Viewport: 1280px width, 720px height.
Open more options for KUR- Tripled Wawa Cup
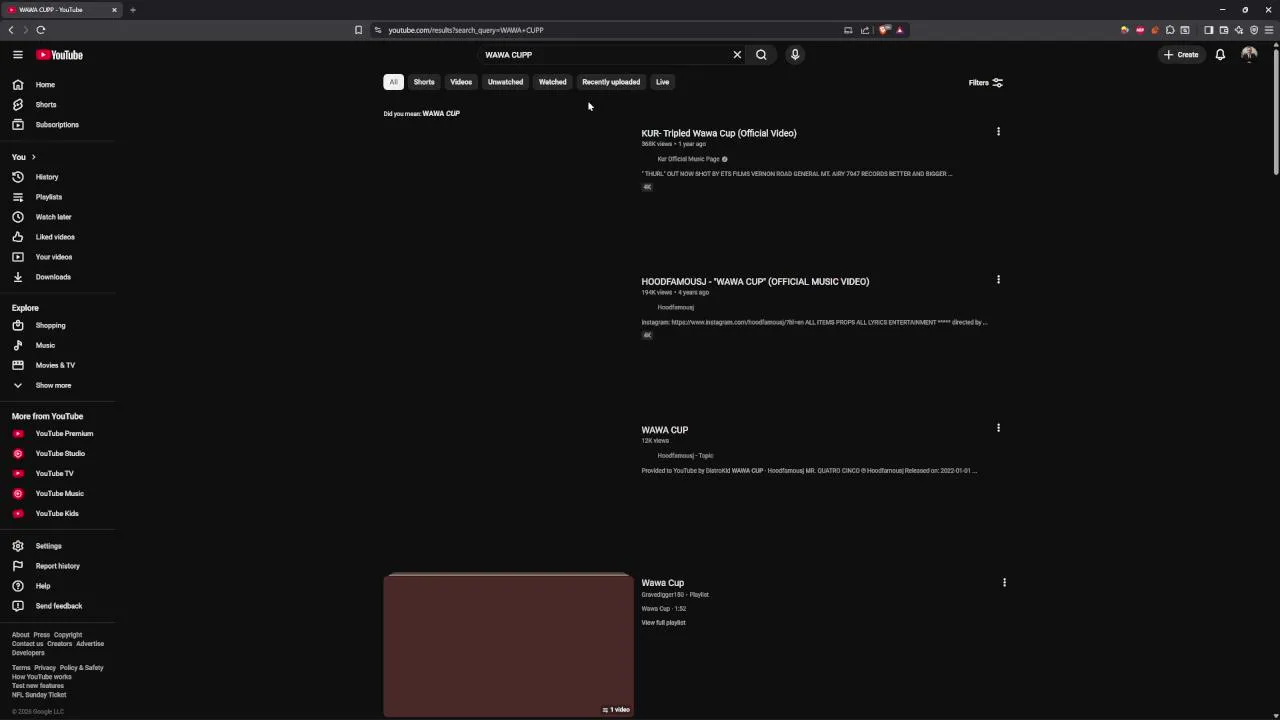pyautogui.click(x=998, y=132)
